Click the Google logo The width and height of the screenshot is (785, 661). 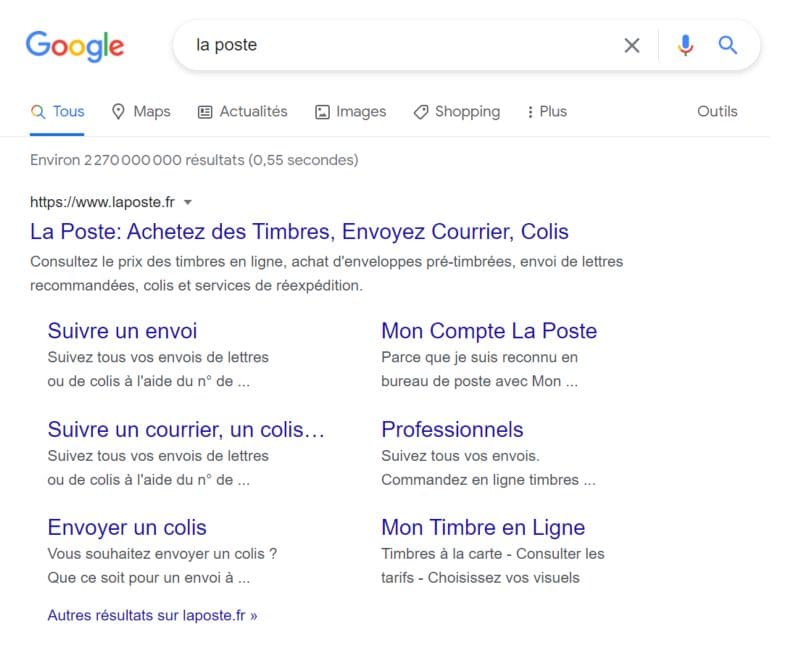point(75,46)
